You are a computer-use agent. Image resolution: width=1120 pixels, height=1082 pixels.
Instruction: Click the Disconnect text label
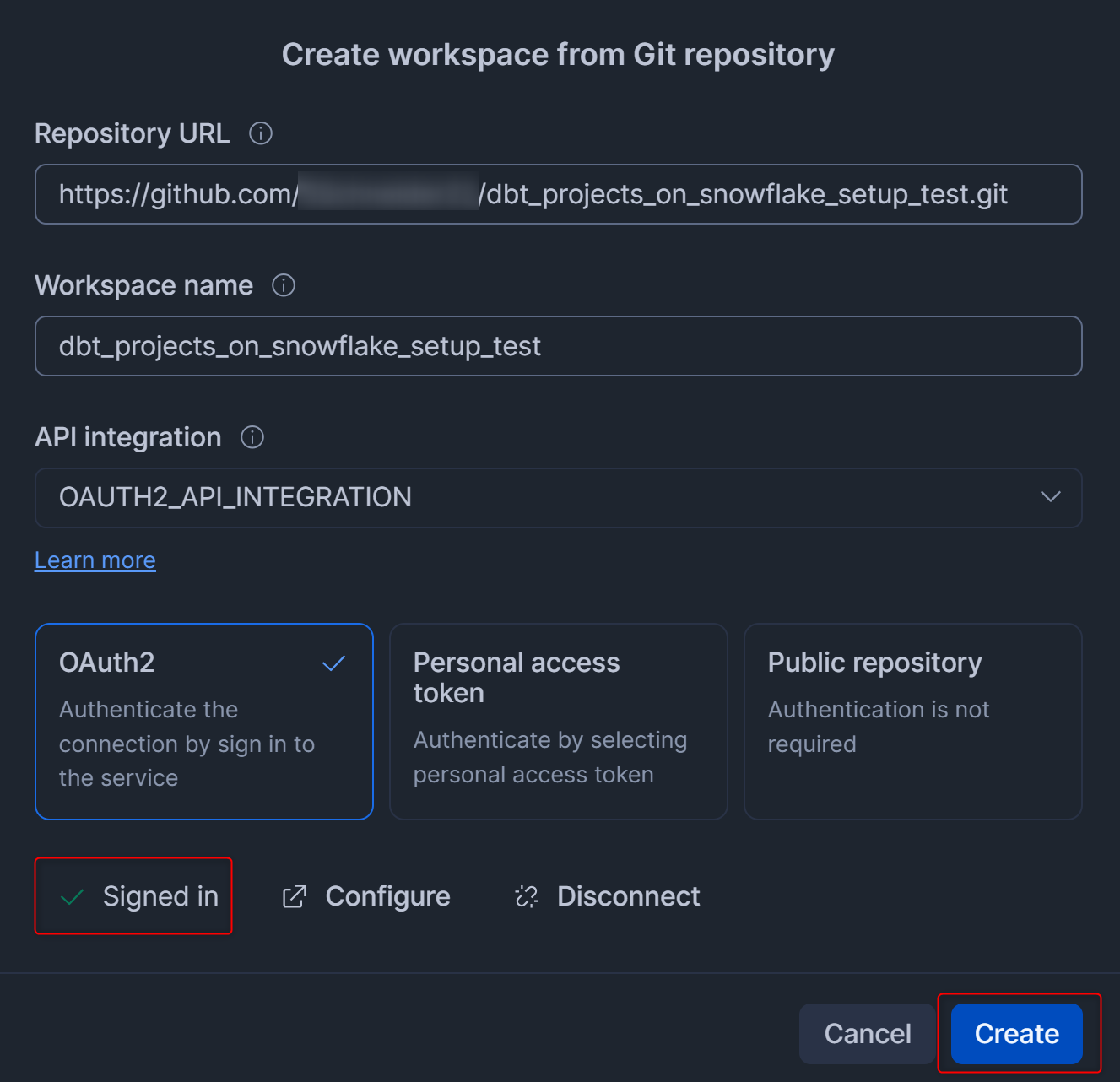[628, 896]
